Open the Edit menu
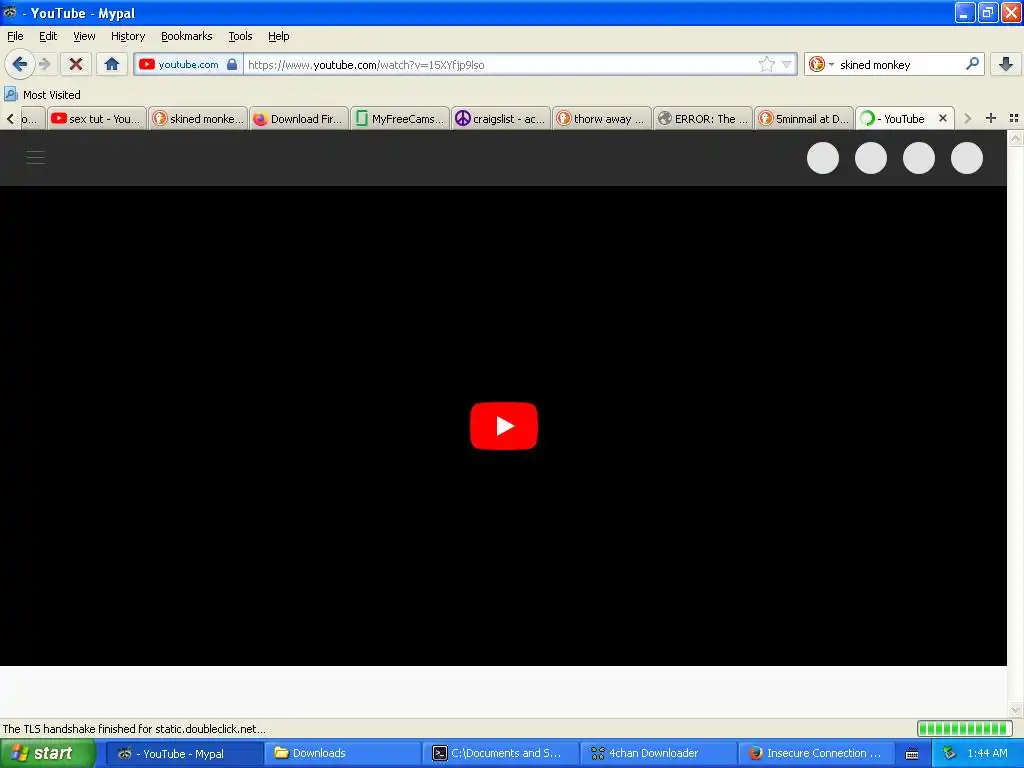 [48, 36]
